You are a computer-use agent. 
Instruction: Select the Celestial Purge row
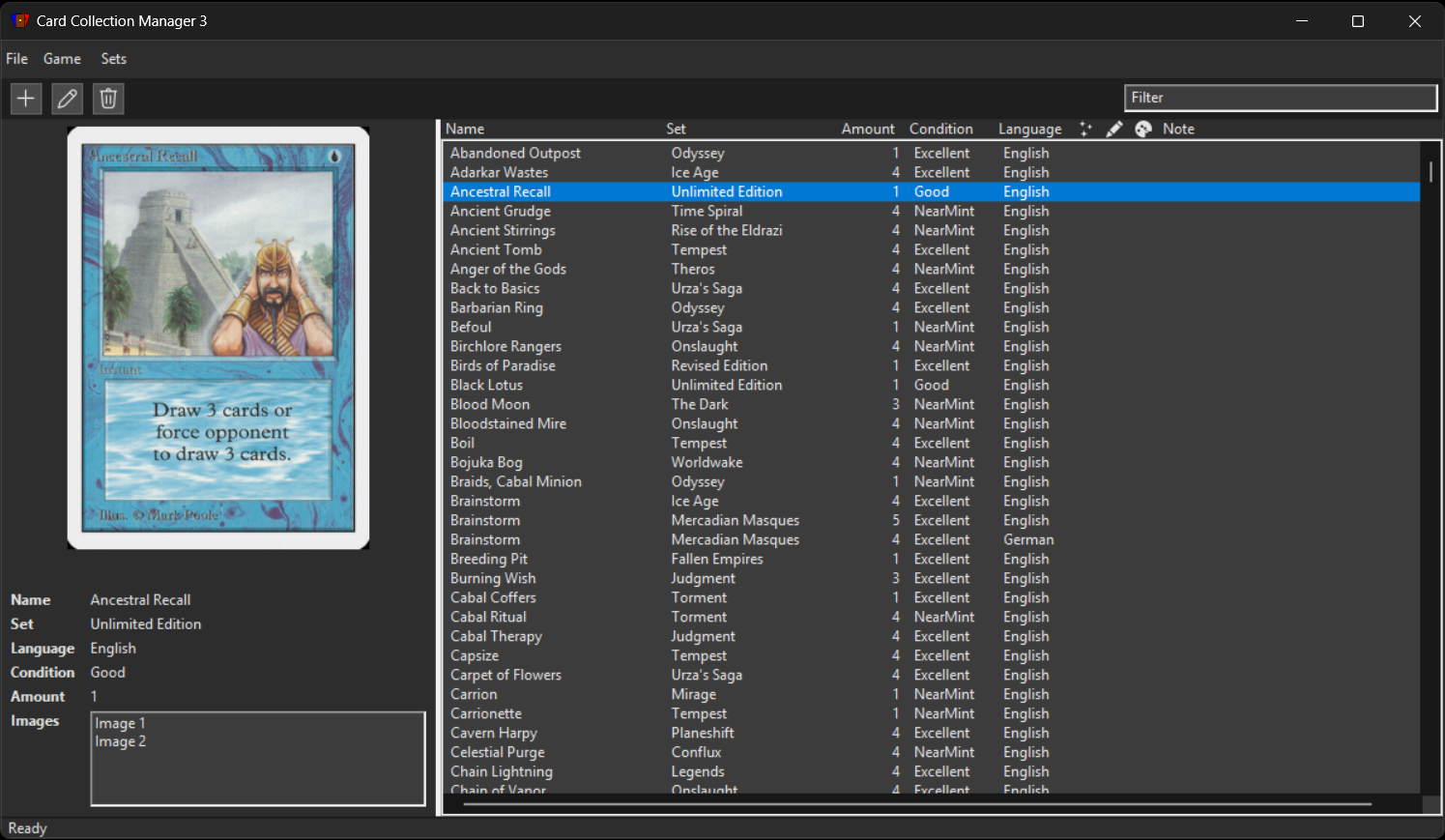[932, 752]
